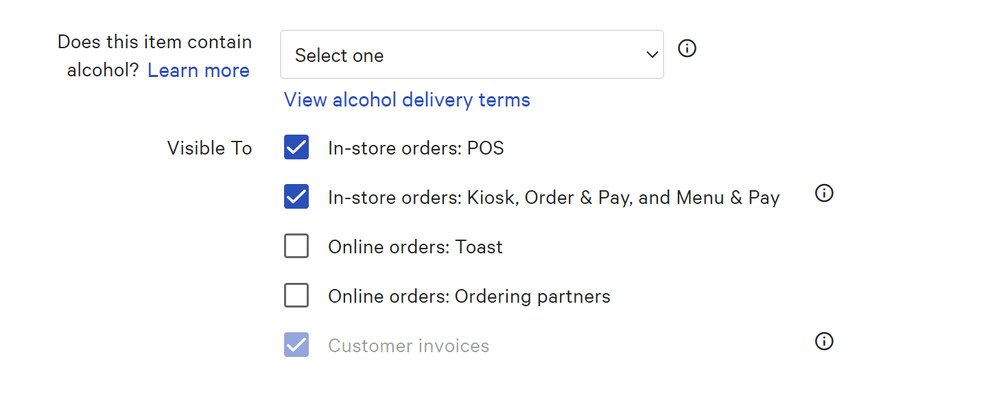999x401 pixels.
Task: Tick Online orders: Ordering partners checkbox
Action: tap(296, 295)
